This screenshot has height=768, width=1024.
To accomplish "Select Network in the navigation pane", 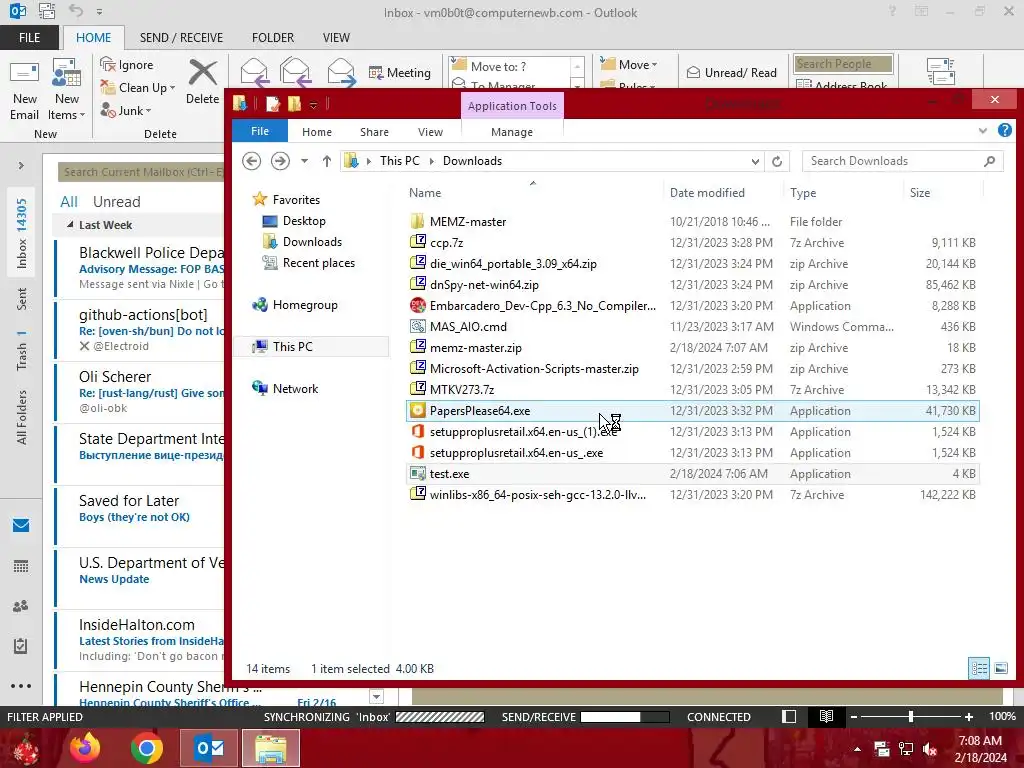I will point(285,389).
